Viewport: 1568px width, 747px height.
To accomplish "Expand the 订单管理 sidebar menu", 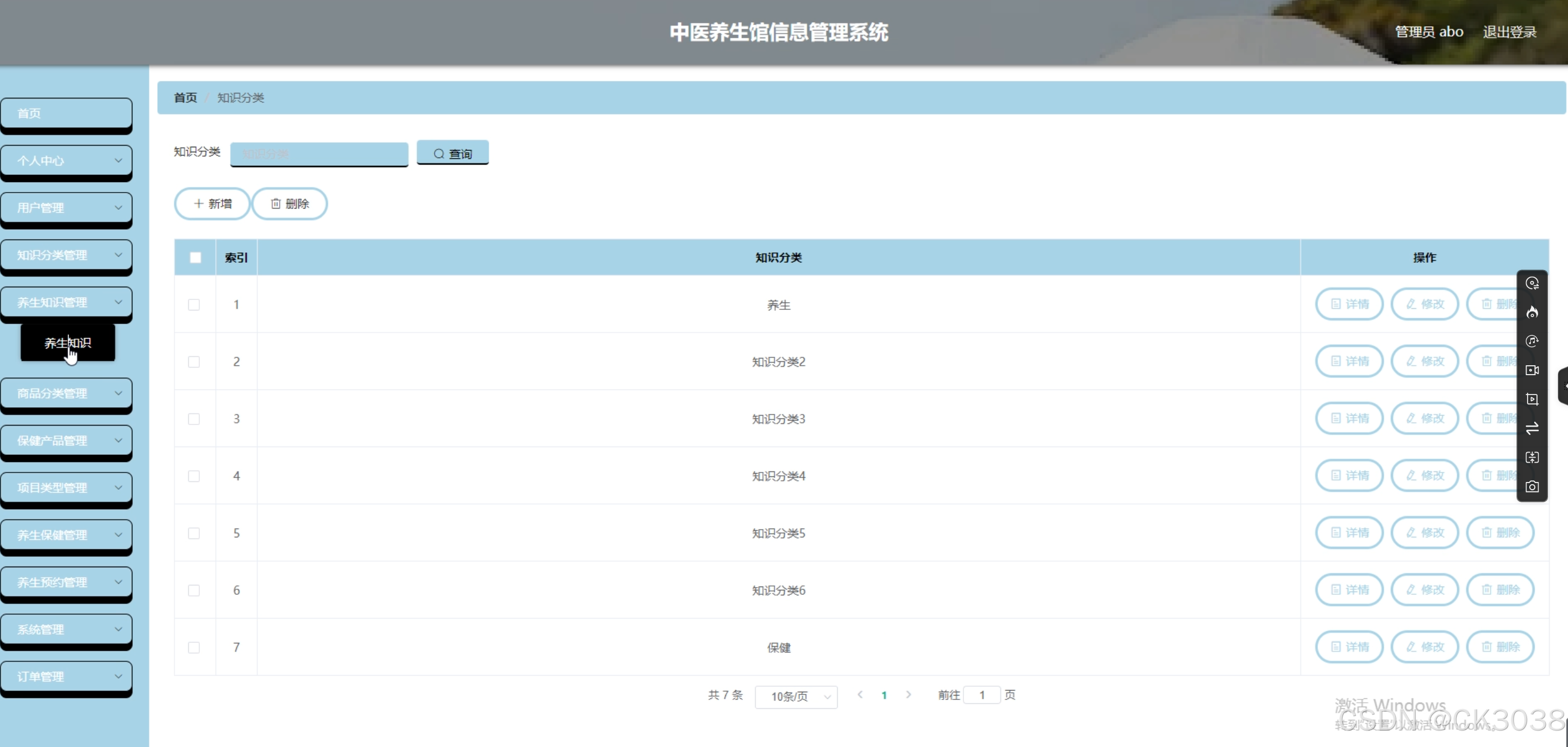I will [x=66, y=676].
